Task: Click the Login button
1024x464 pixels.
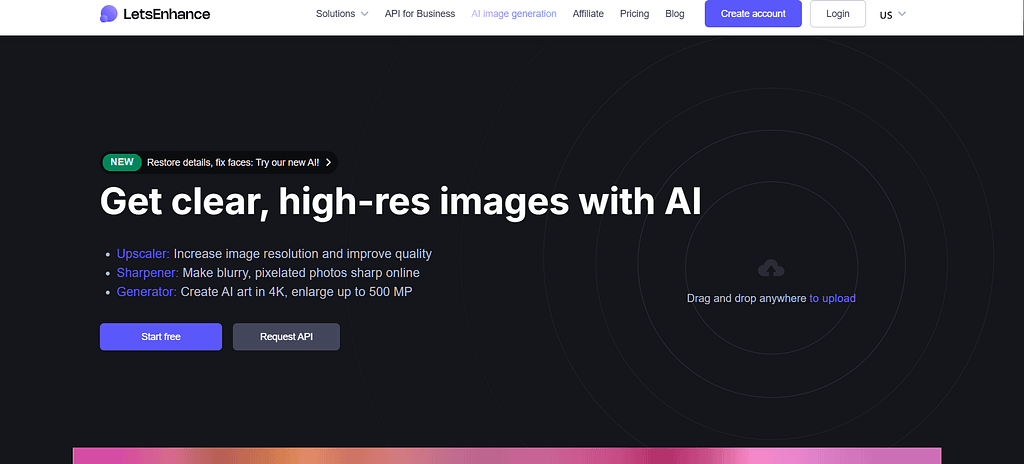Action: [838, 14]
